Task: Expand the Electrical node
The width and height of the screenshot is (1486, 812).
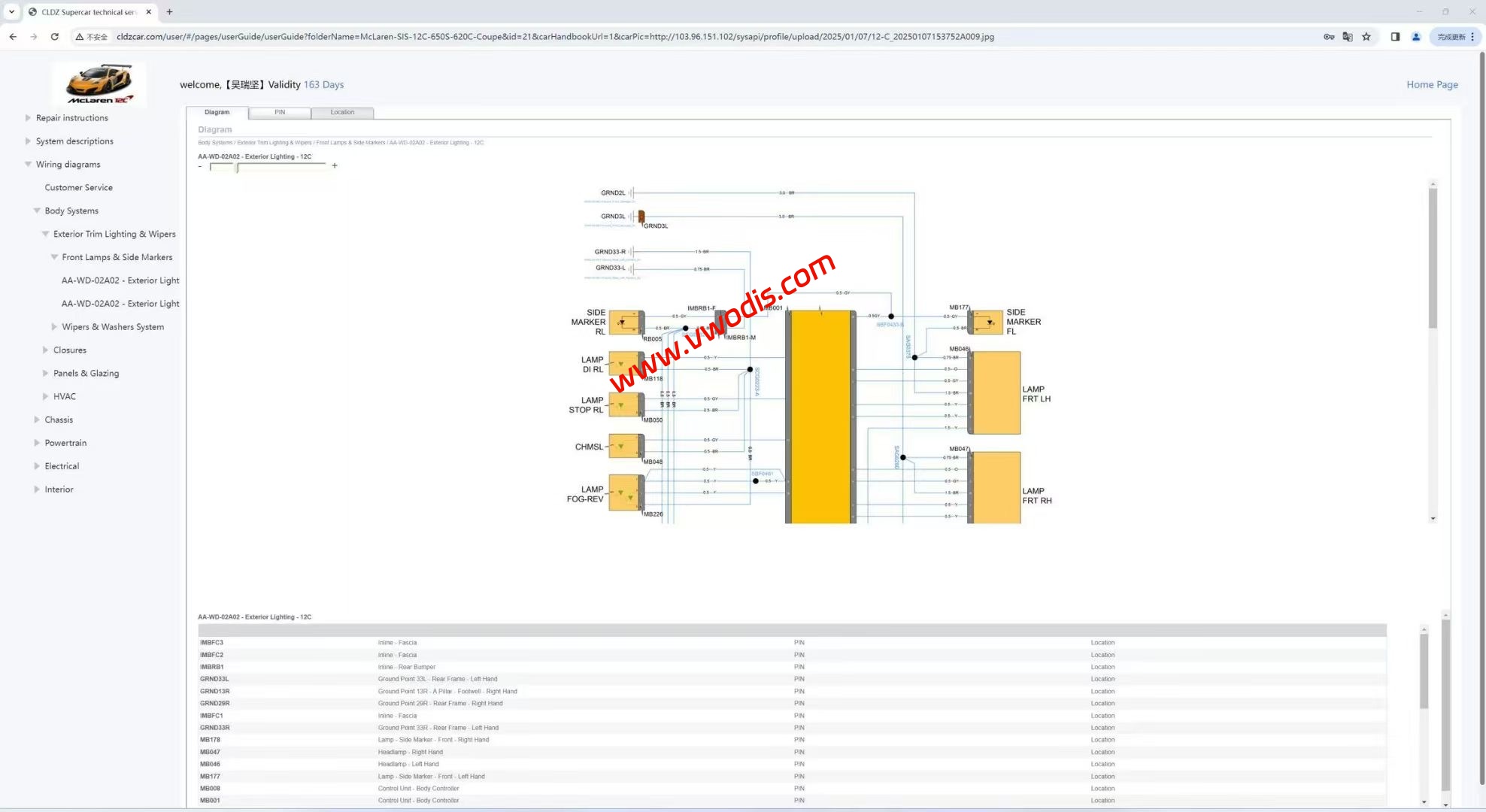Action: coord(37,466)
